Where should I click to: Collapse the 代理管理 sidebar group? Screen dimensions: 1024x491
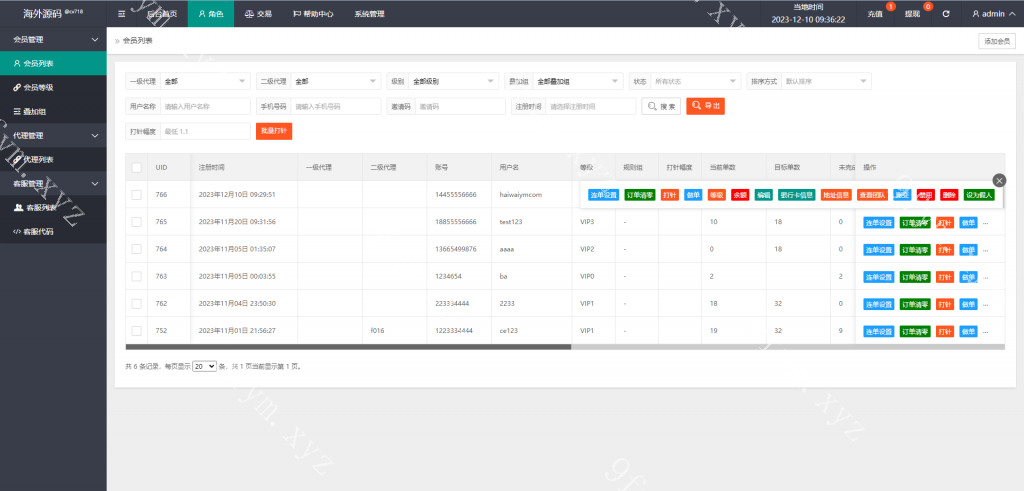53,135
